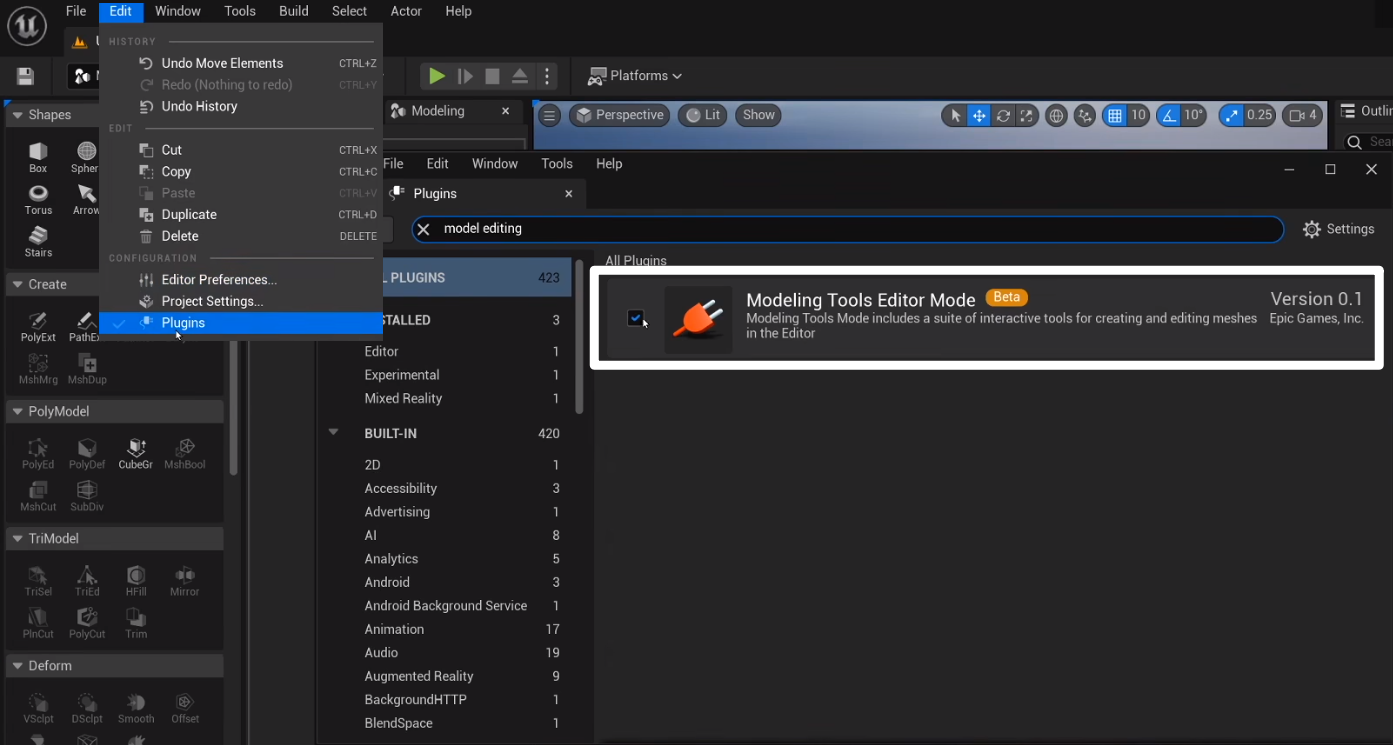
Task: Select the Stairs shape tool
Action: coord(38,241)
